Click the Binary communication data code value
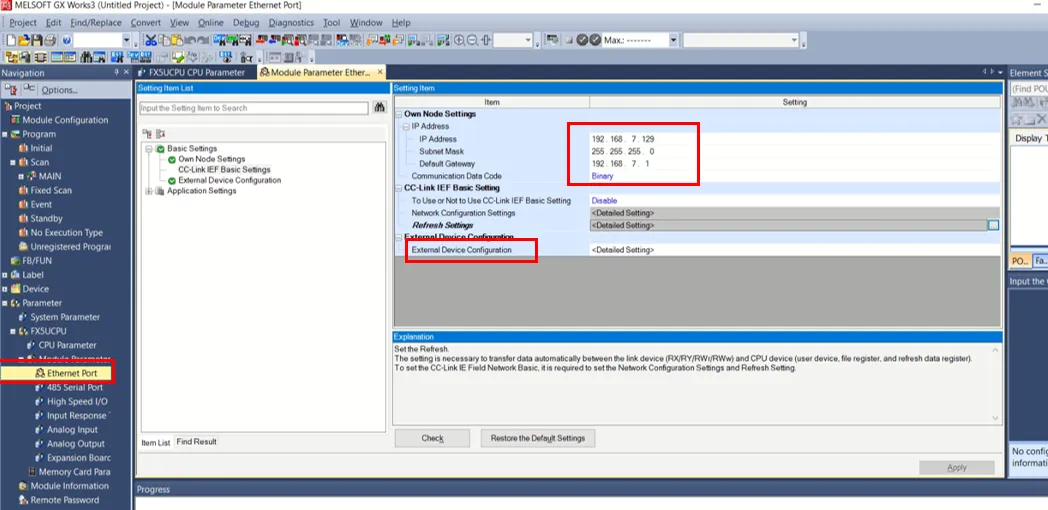The width and height of the screenshot is (1048, 510). [602, 176]
